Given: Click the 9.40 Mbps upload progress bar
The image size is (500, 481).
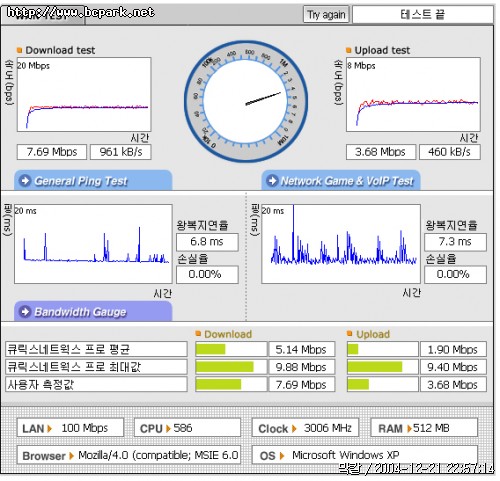Looking at the screenshot, I should 382,367.
